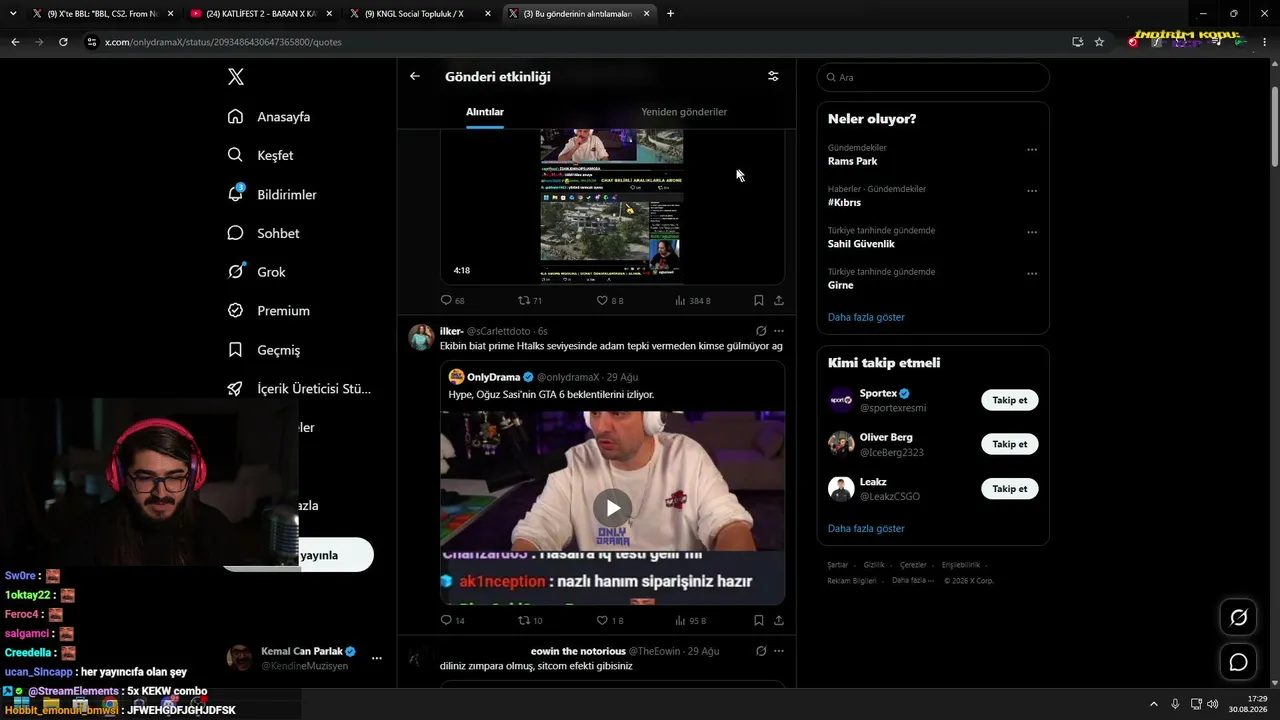Screen dimensions: 1280x720
Task: Share the post with 384 B views
Action: (x=779, y=300)
